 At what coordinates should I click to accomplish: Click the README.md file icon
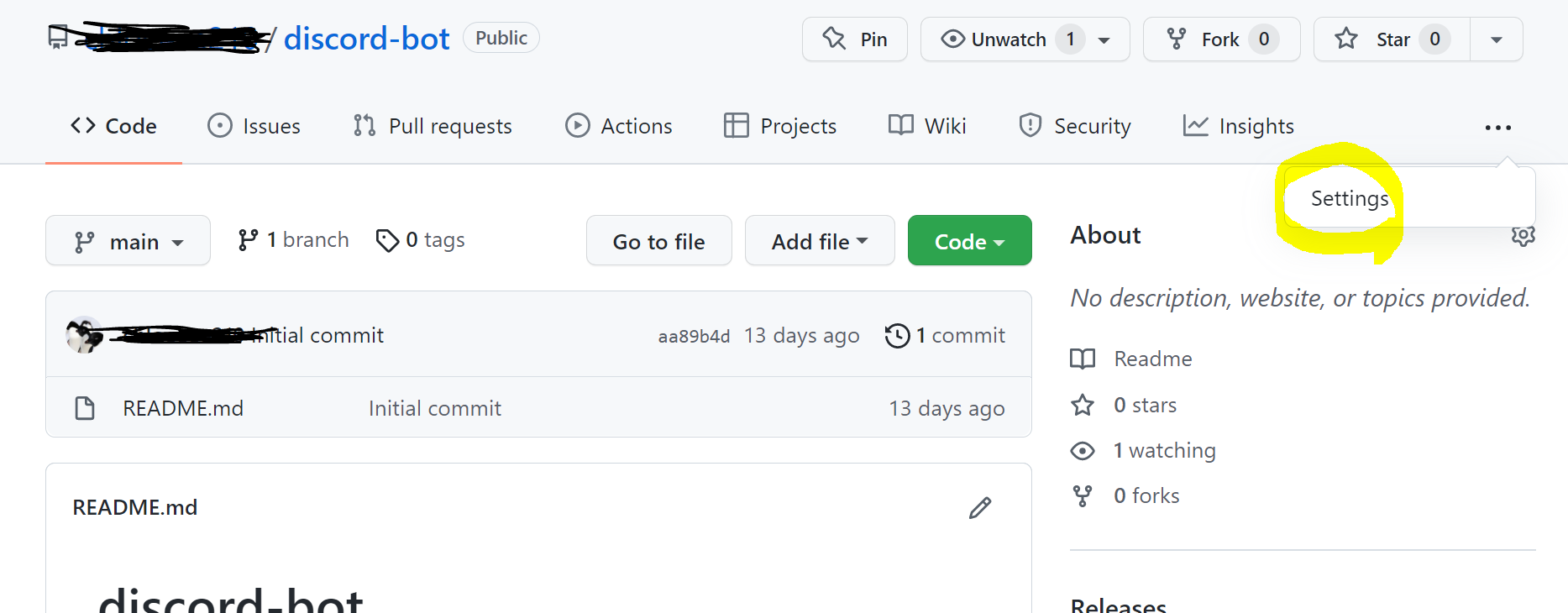(x=85, y=408)
